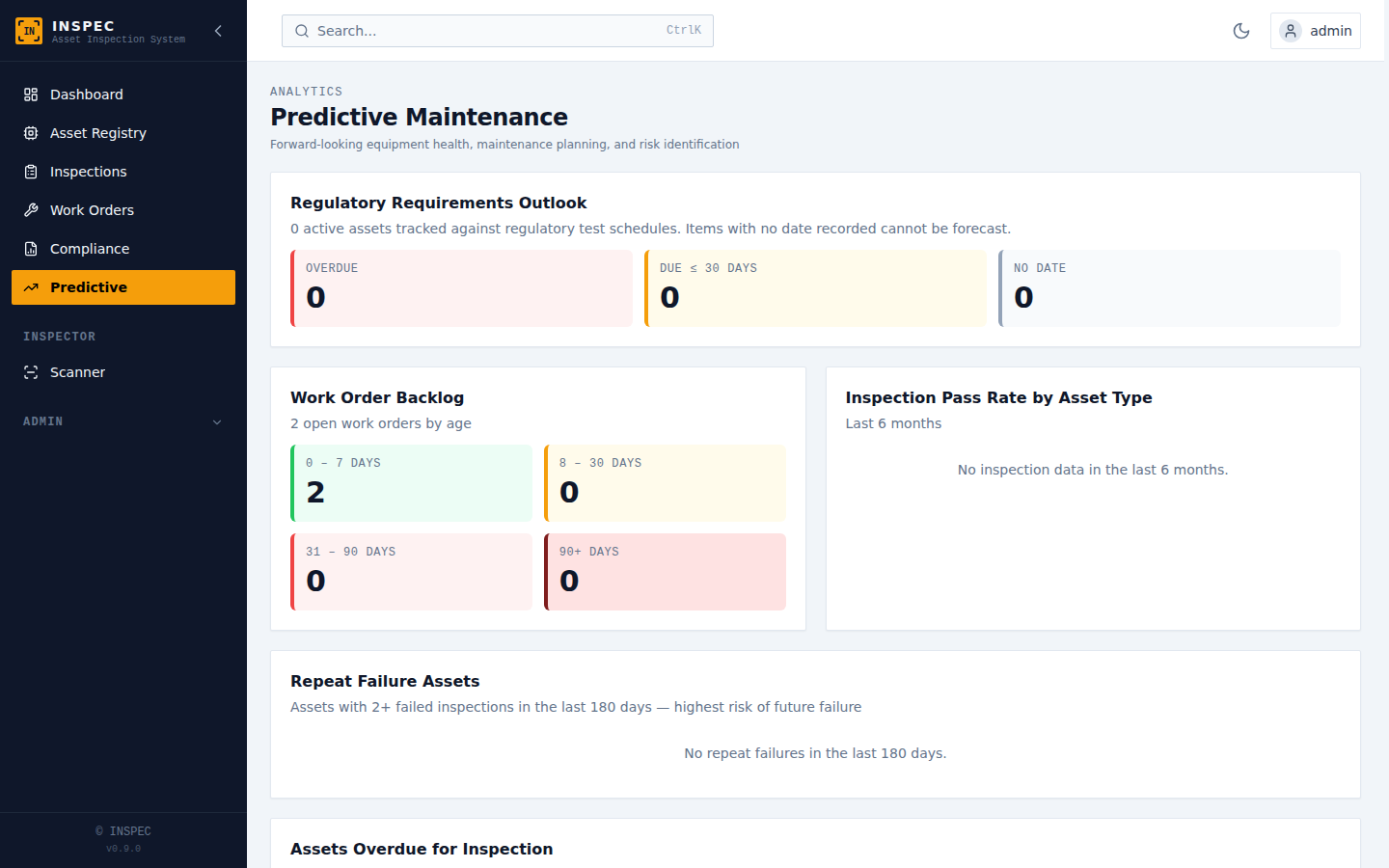Click the INSPEC logo icon

tap(29, 31)
